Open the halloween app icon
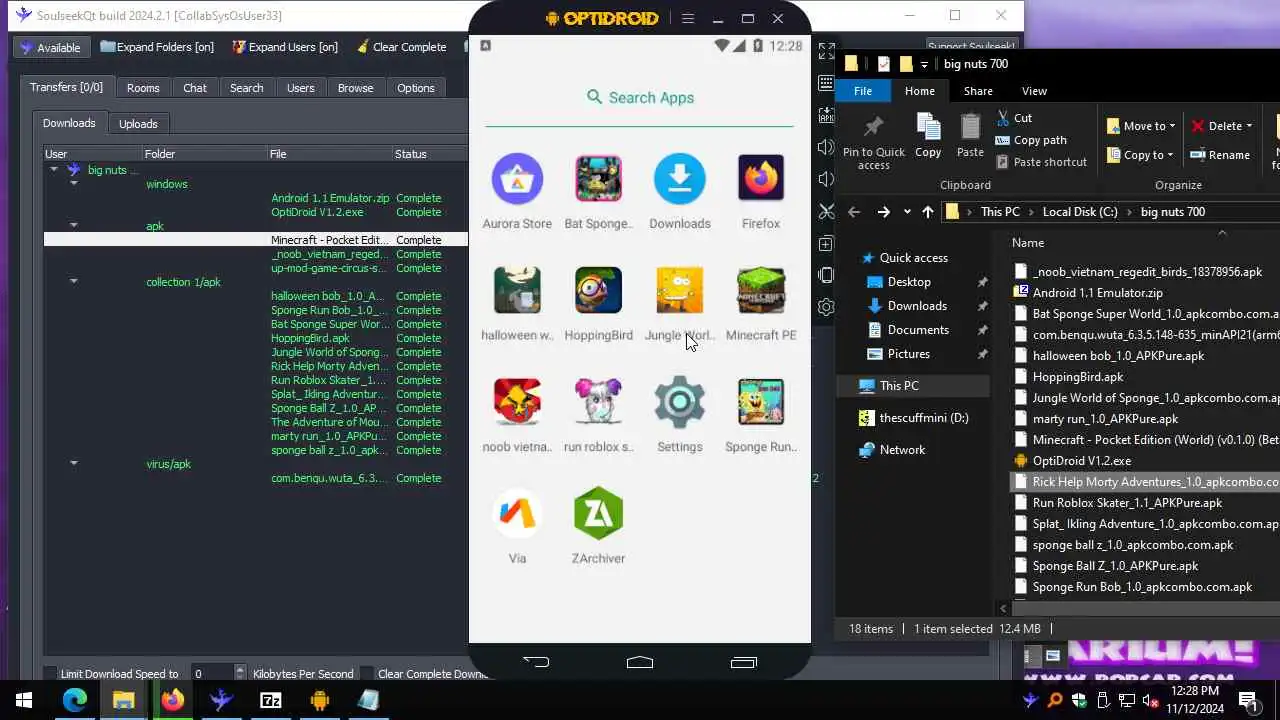1280x720 pixels. [x=517, y=291]
